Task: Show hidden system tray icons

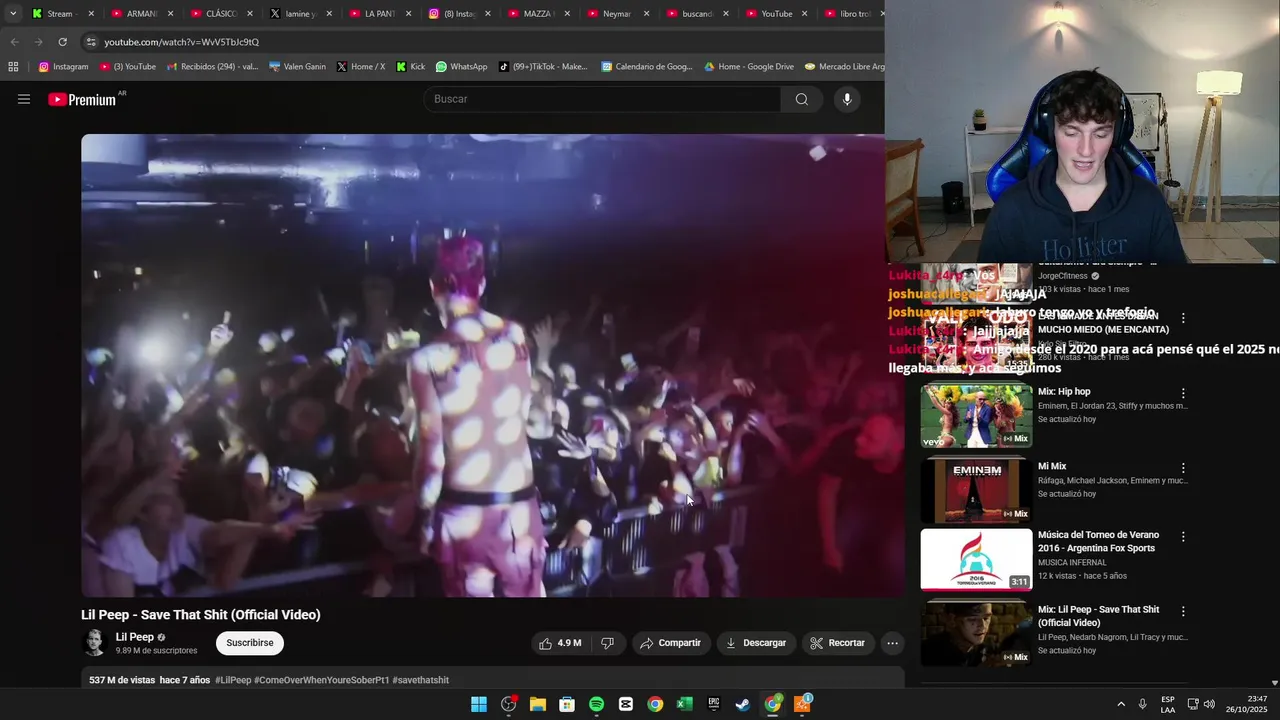Action: click(x=1120, y=704)
